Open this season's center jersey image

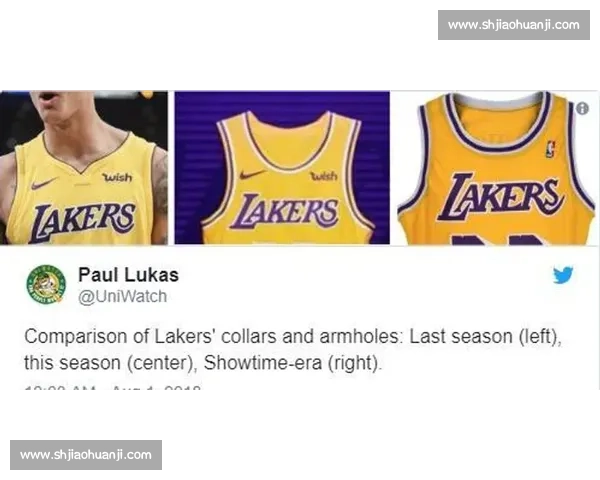282,168
